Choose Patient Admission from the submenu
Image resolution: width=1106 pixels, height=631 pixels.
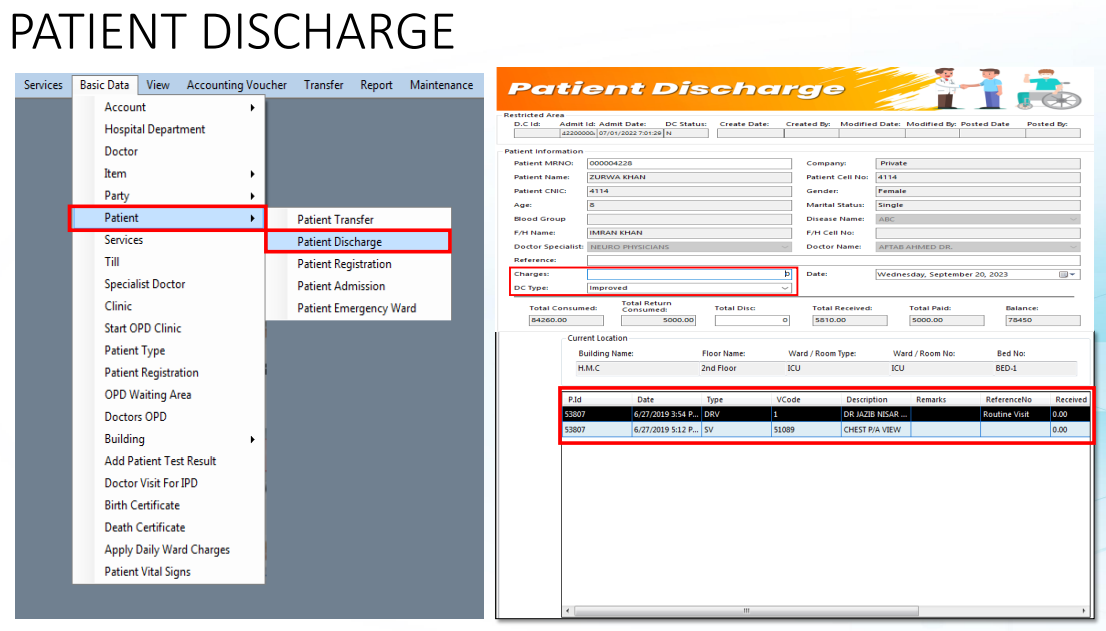[341, 286]
